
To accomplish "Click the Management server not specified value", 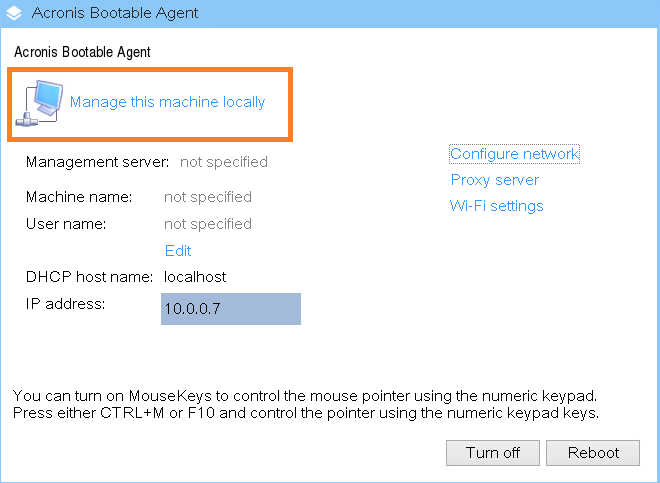I will [224, 162].
